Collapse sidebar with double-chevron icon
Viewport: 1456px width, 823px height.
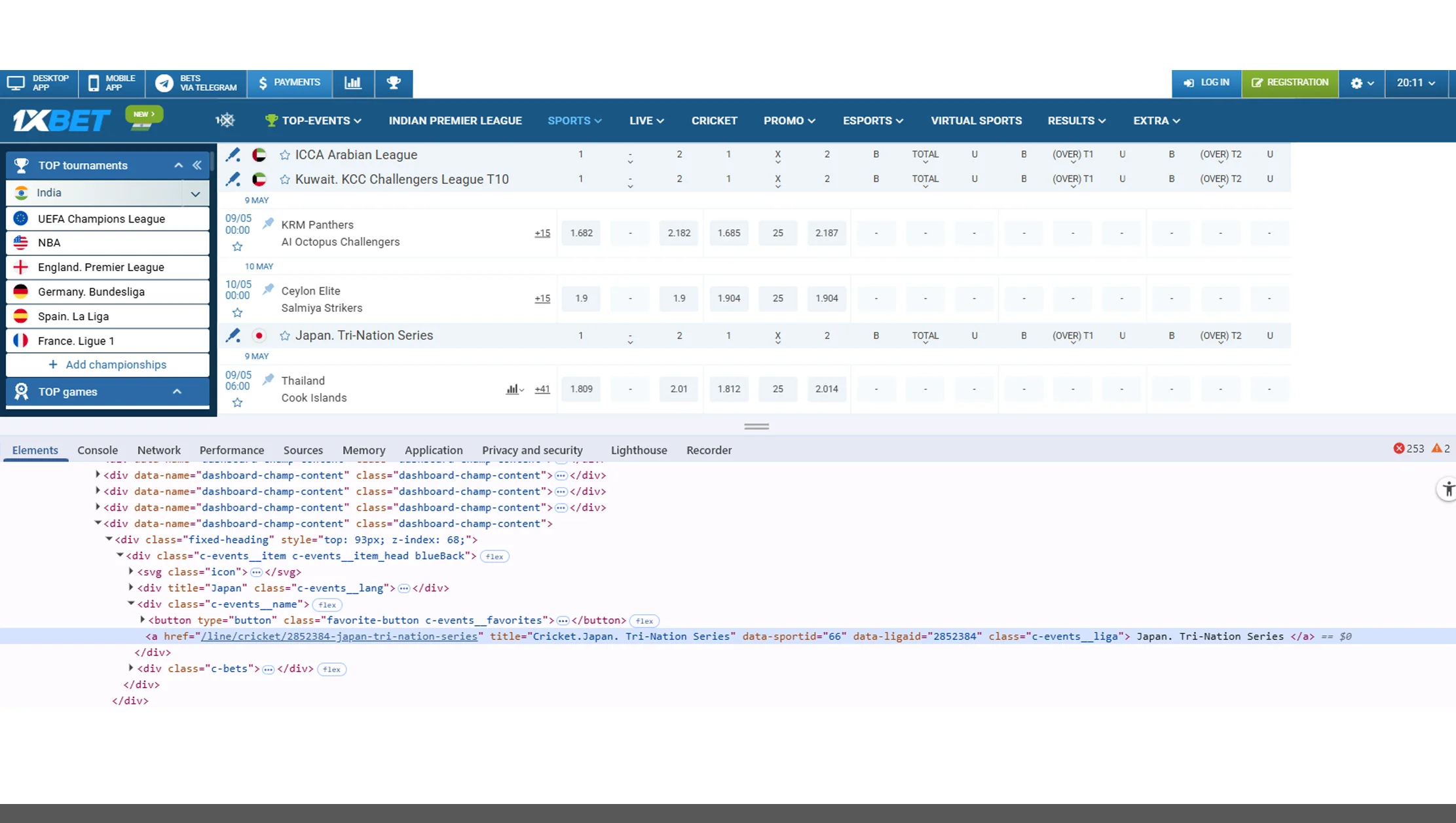coord(197,166)
